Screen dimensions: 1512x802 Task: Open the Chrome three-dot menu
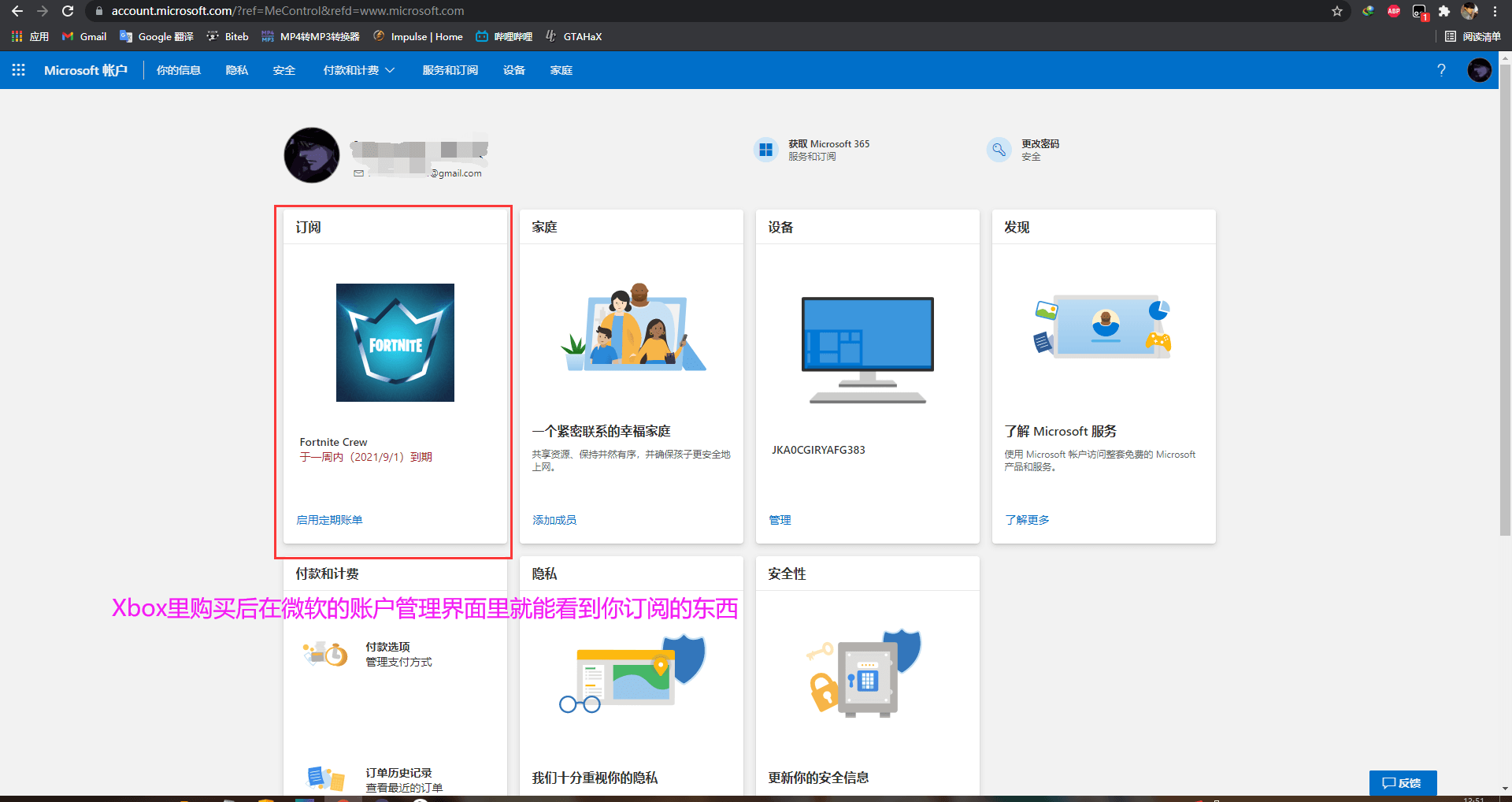[x=1495, y=11]
